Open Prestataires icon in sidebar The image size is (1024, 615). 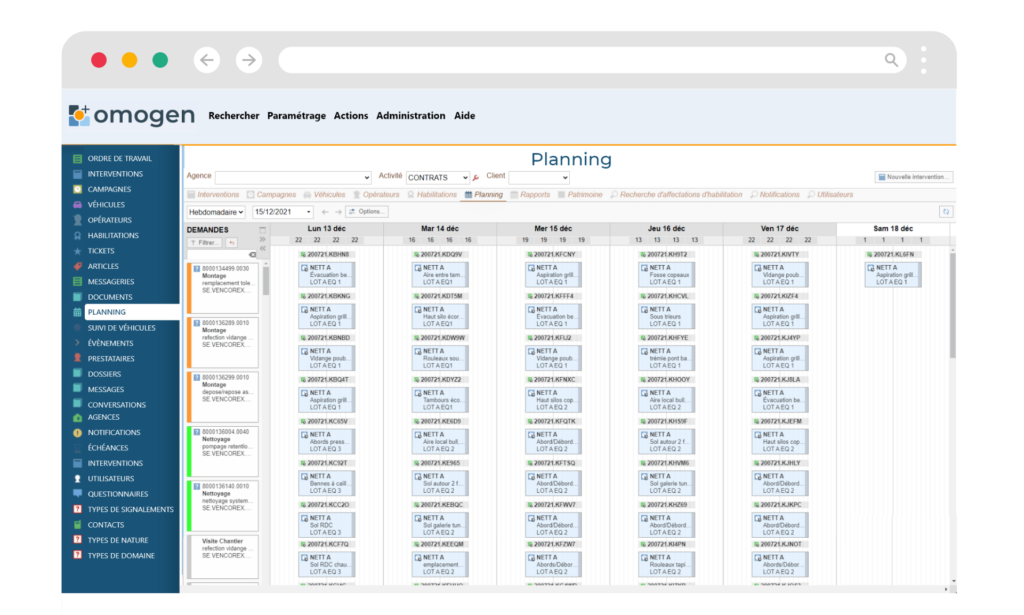click(77, 358)
